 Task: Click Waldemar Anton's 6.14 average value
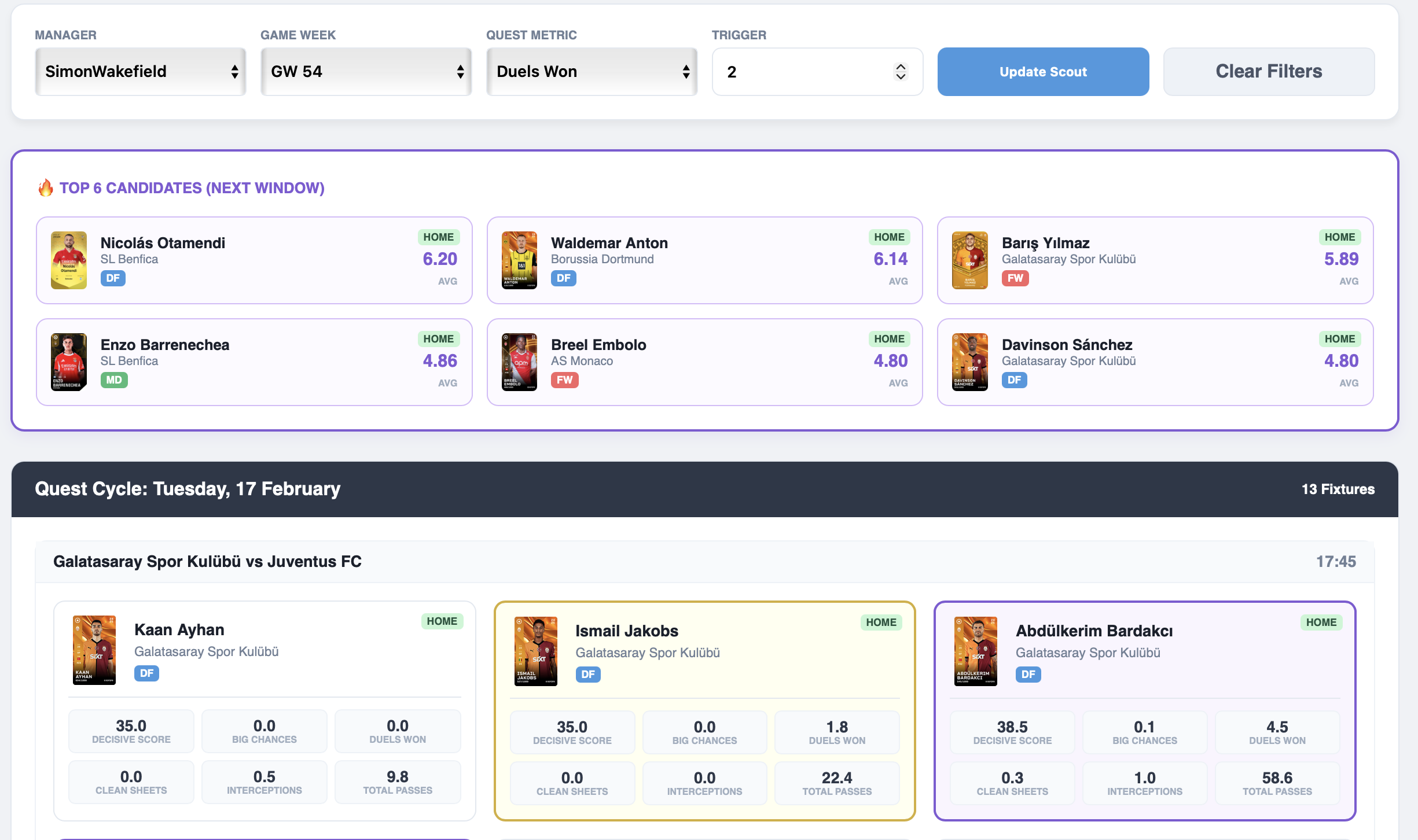tap(891, 259)
